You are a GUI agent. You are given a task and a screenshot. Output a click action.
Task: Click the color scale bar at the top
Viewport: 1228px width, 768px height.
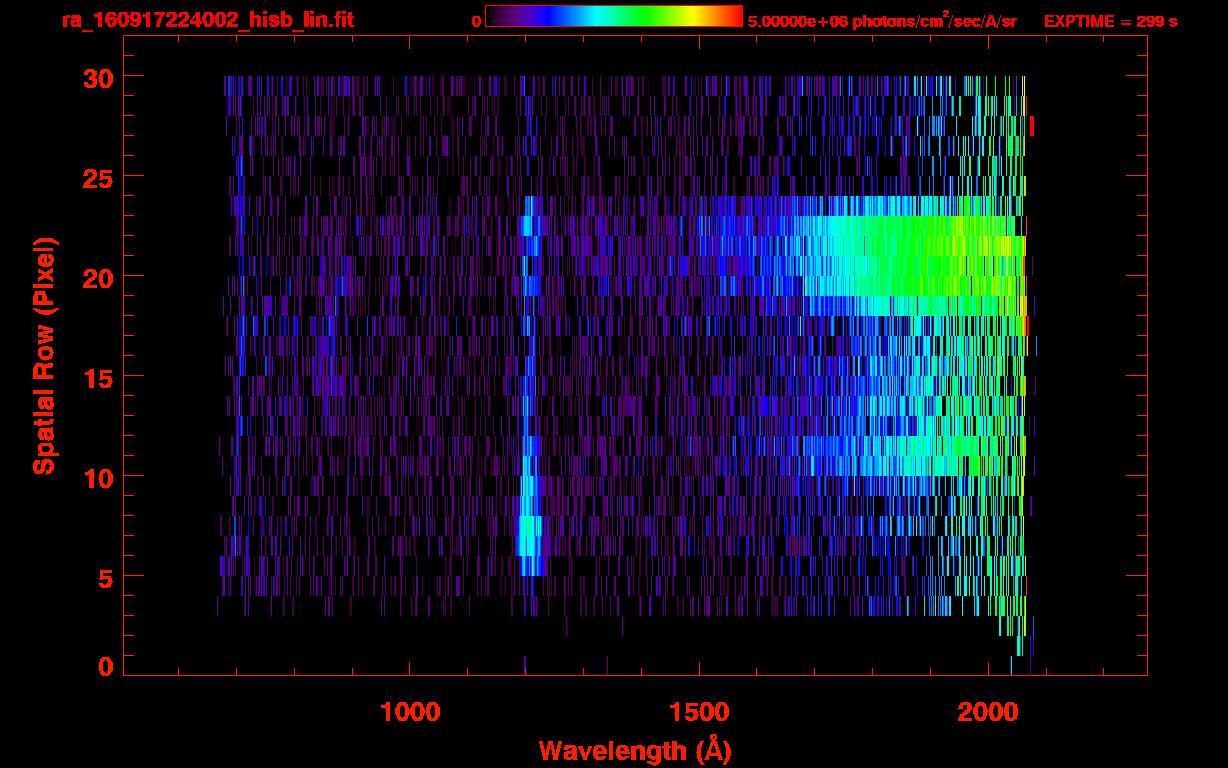(x=614, y=16)
